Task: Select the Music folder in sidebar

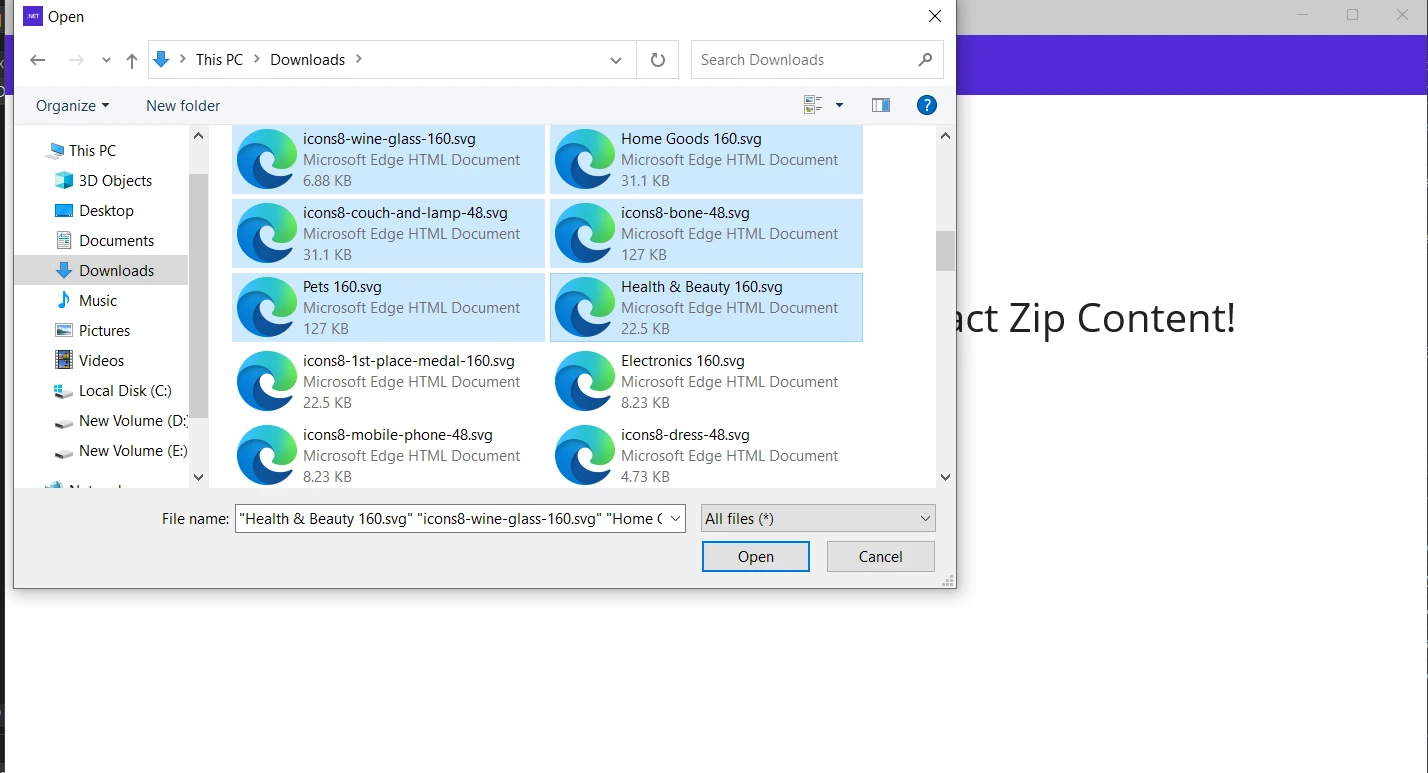Action: [x=98, y=301]
